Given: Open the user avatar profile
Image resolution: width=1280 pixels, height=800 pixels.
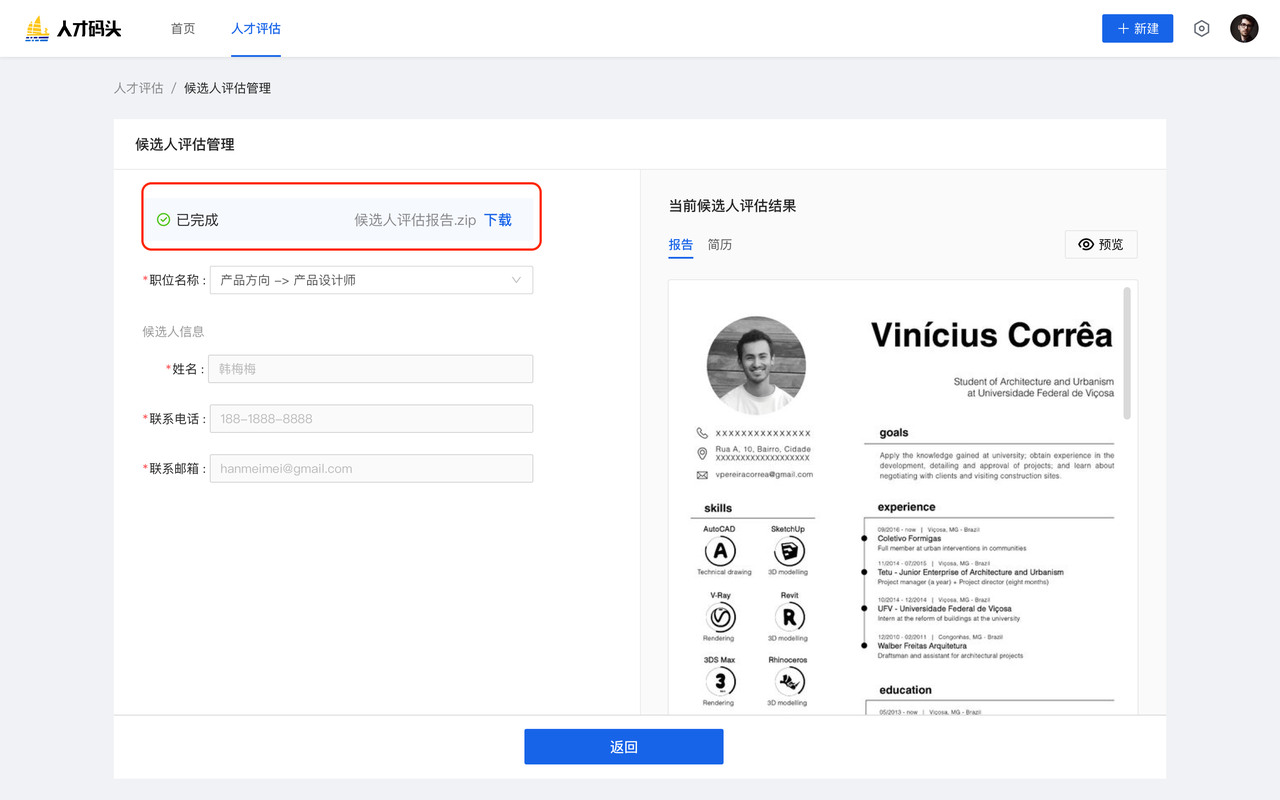Looking at the screenshot, I should tap(1244, 29).
